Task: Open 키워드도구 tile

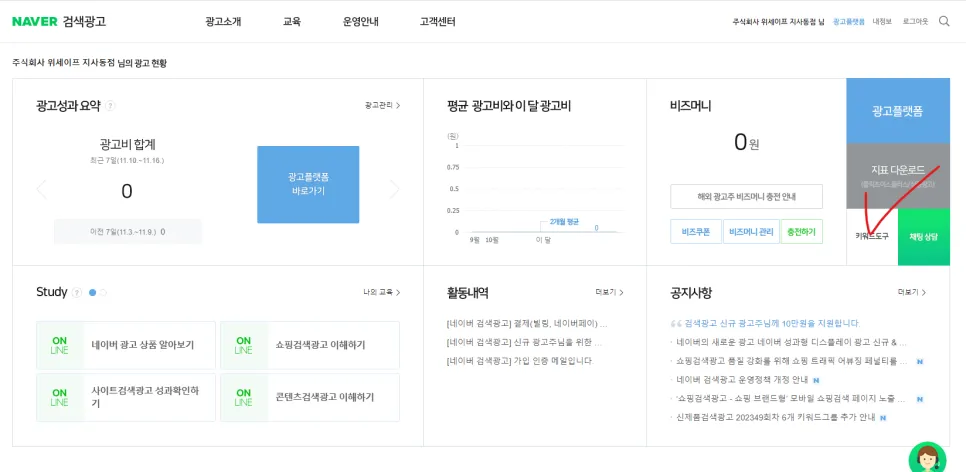Action: pyautogui.click(x=872, y=237)
